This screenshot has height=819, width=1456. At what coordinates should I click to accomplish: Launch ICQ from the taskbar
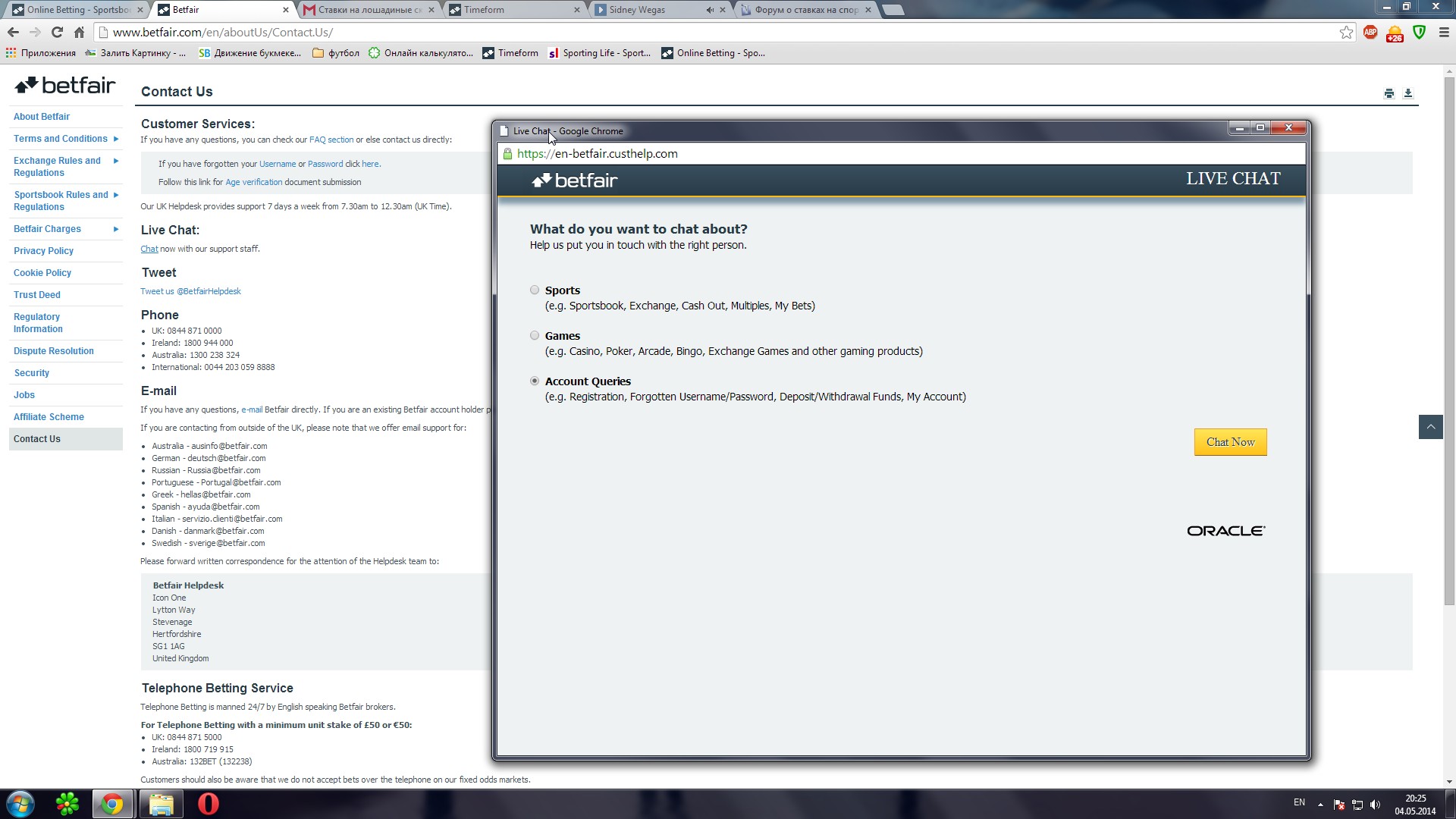(67, 804)
